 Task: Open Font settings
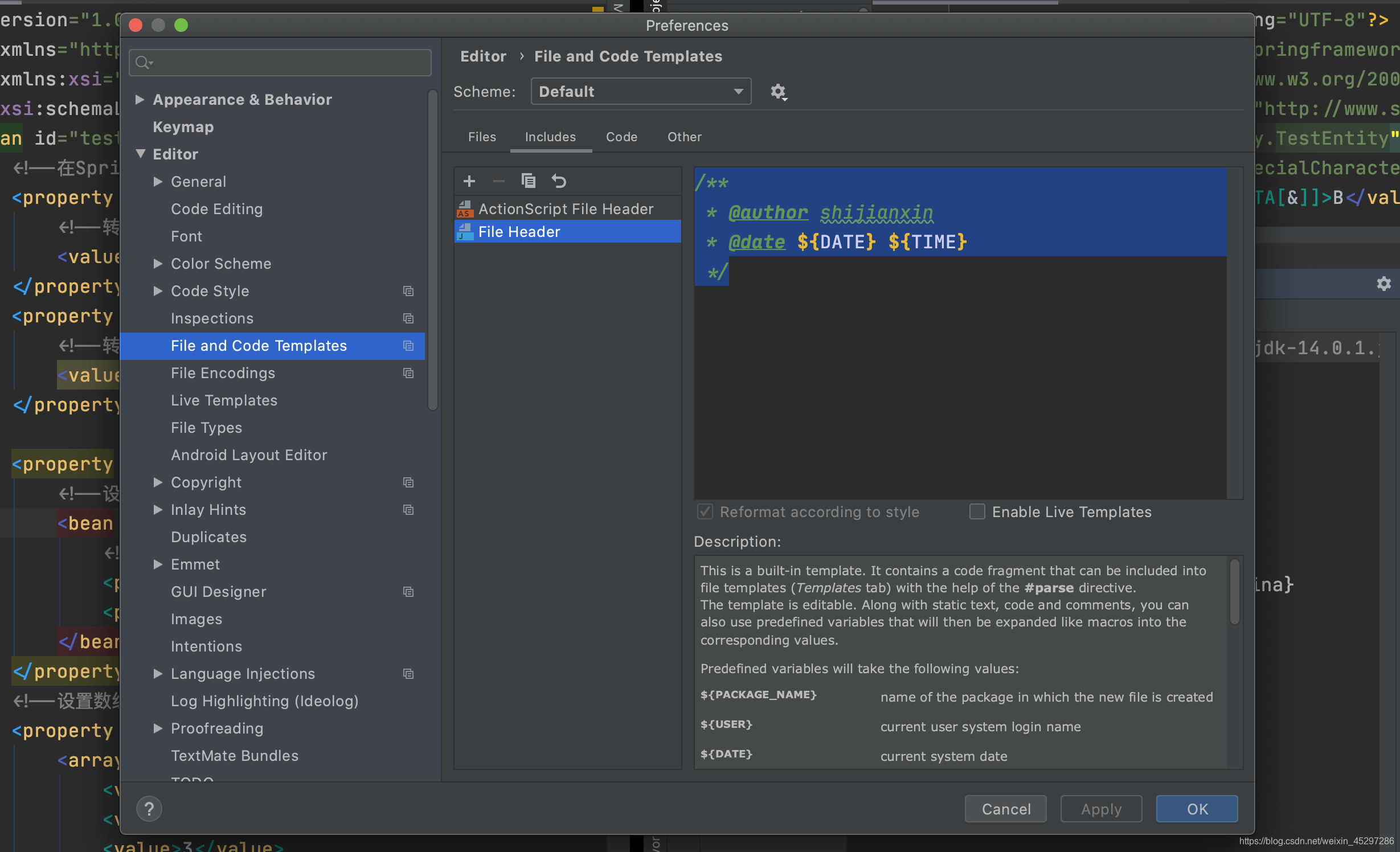187,236
